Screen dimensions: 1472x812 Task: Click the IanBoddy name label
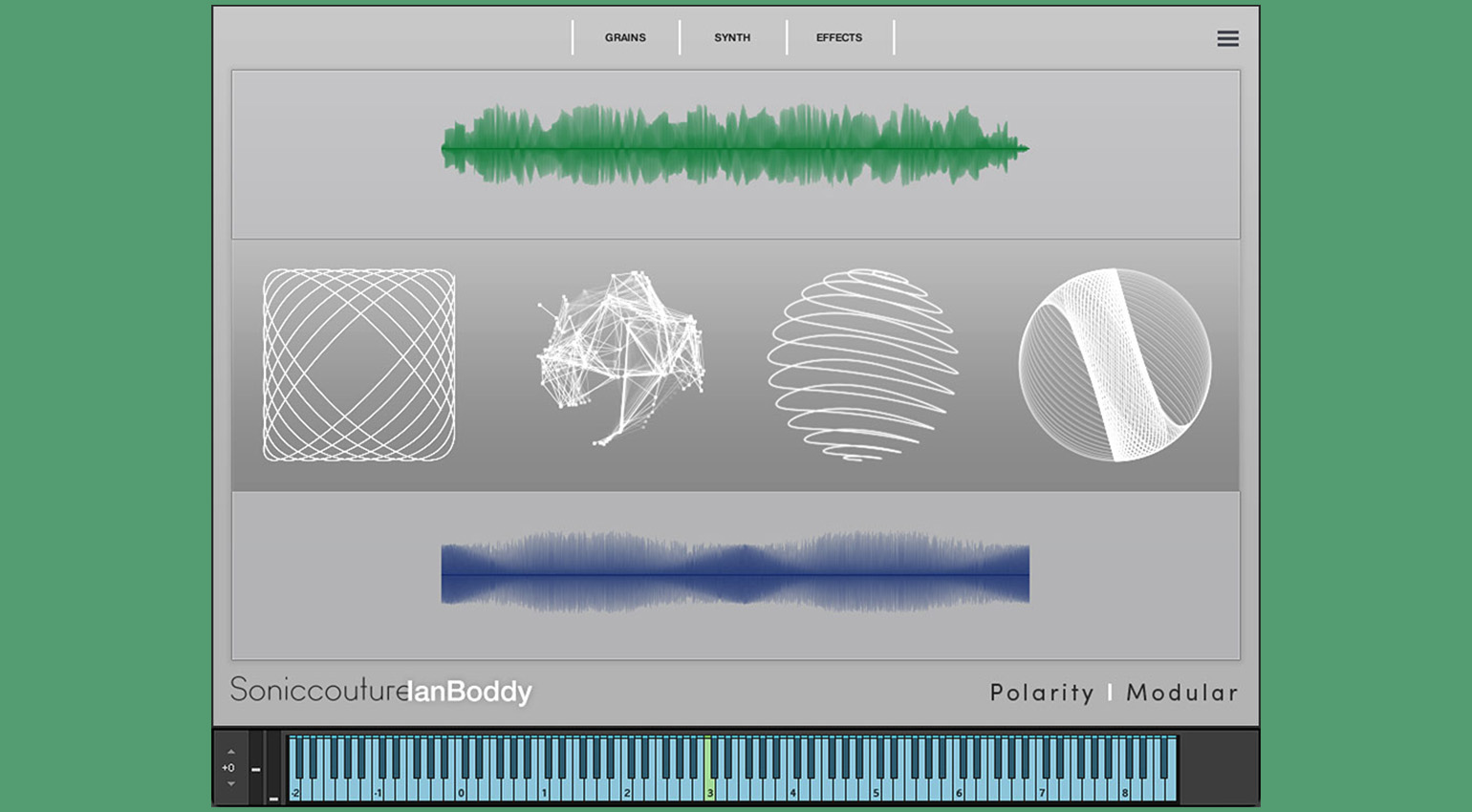click(469, 692)
